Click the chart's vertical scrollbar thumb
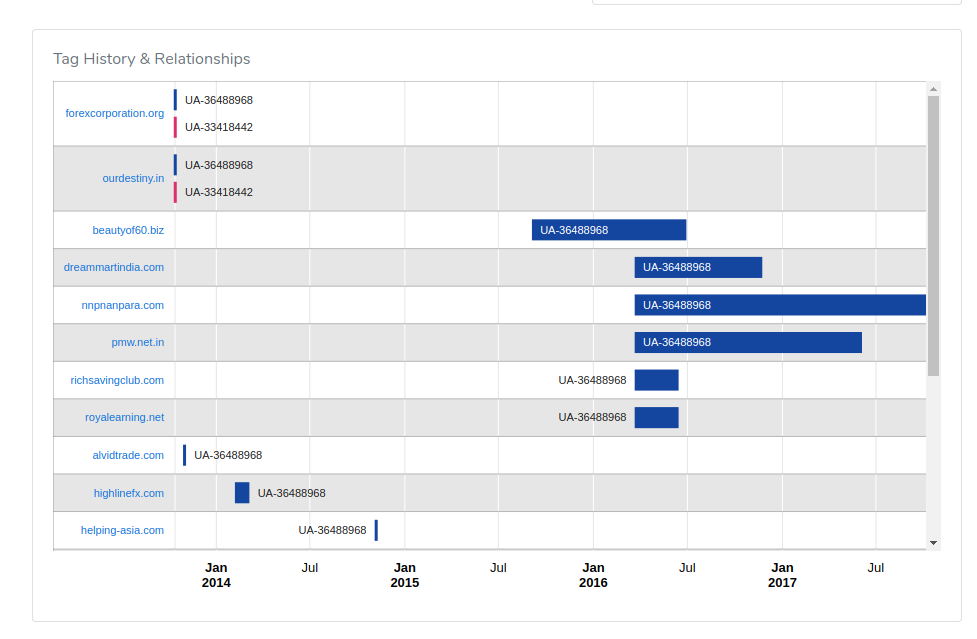Viewport: 977px width, 639px height. tap(933, 236)
